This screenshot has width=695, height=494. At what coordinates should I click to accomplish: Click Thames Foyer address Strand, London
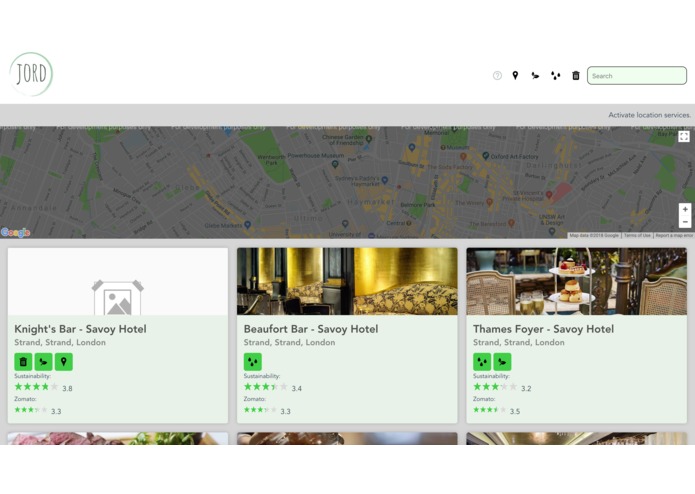tap(519, 342)
